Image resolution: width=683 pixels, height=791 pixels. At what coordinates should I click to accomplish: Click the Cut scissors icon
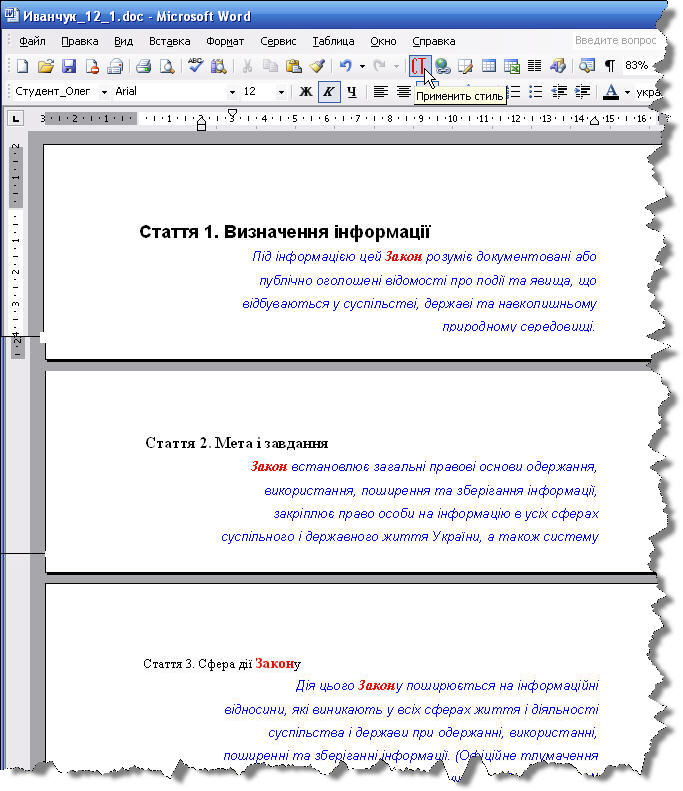pos(247,66)
